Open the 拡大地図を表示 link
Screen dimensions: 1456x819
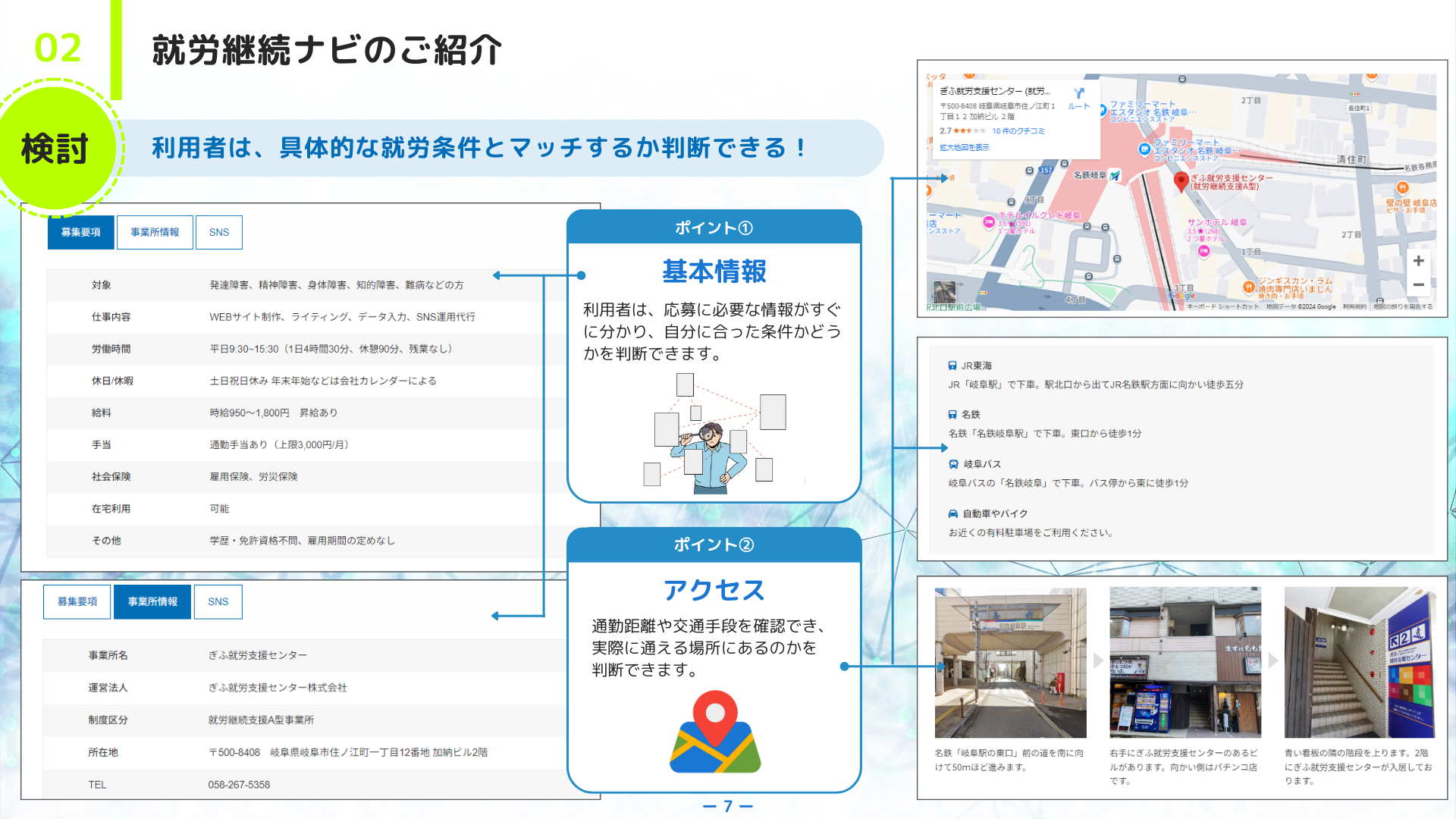[x=964, y=148]
